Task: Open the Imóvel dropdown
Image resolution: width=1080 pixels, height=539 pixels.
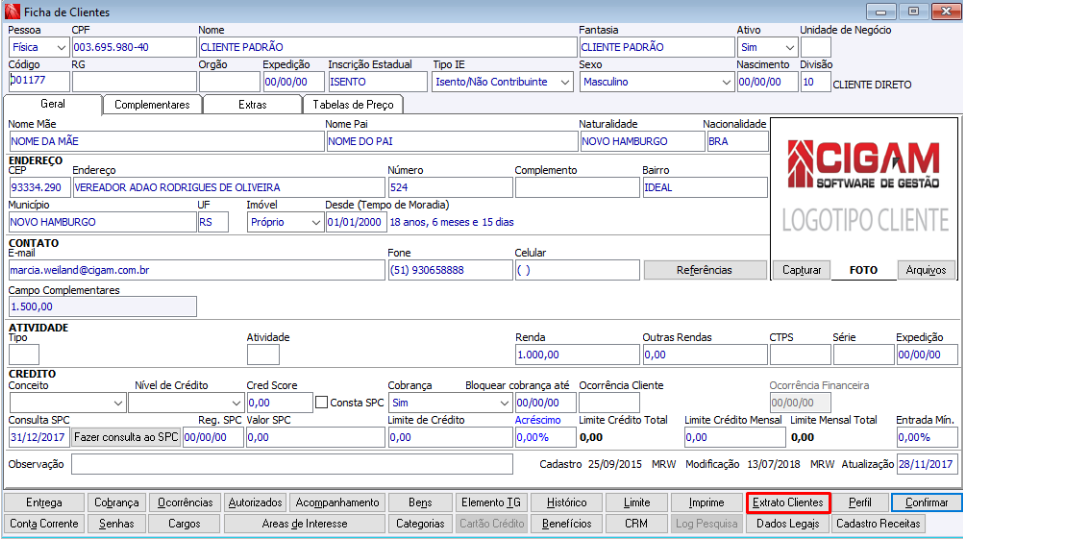Action: click(316, 222)
